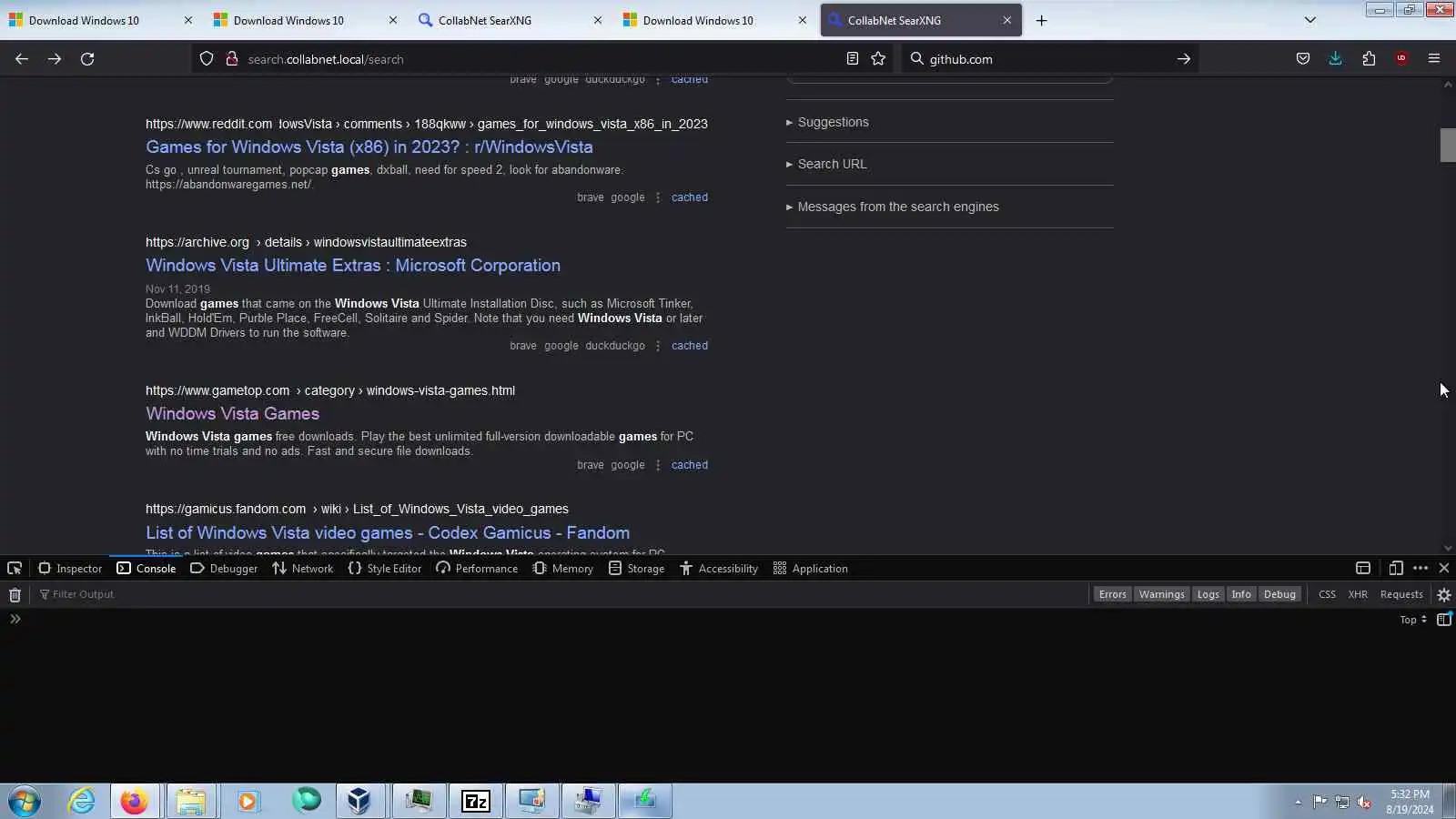
Task: Open console settings gear
Action: 1444,595
